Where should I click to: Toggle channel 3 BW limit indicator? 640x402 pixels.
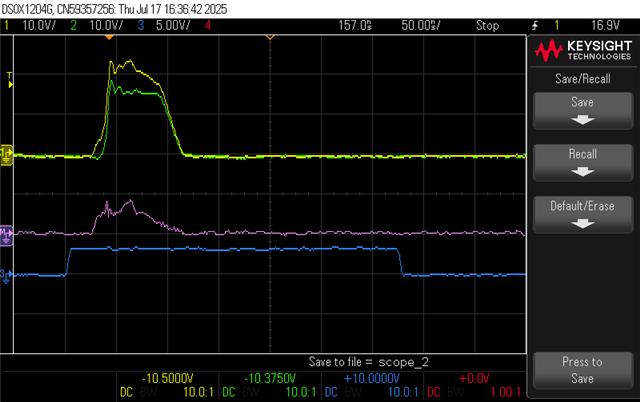[353, 392]
